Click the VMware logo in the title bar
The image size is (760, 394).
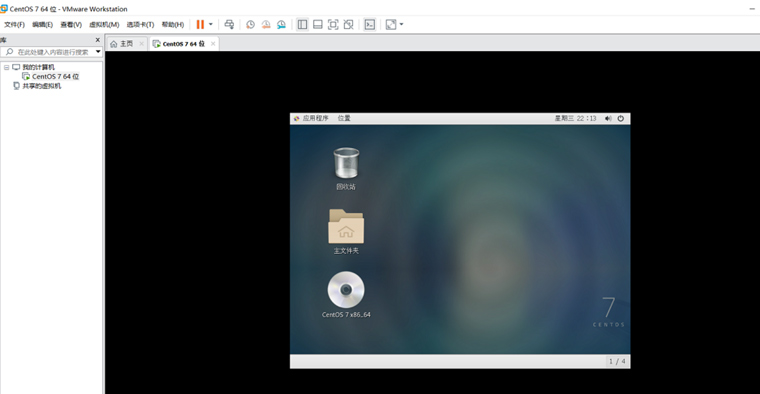point(4,9)
